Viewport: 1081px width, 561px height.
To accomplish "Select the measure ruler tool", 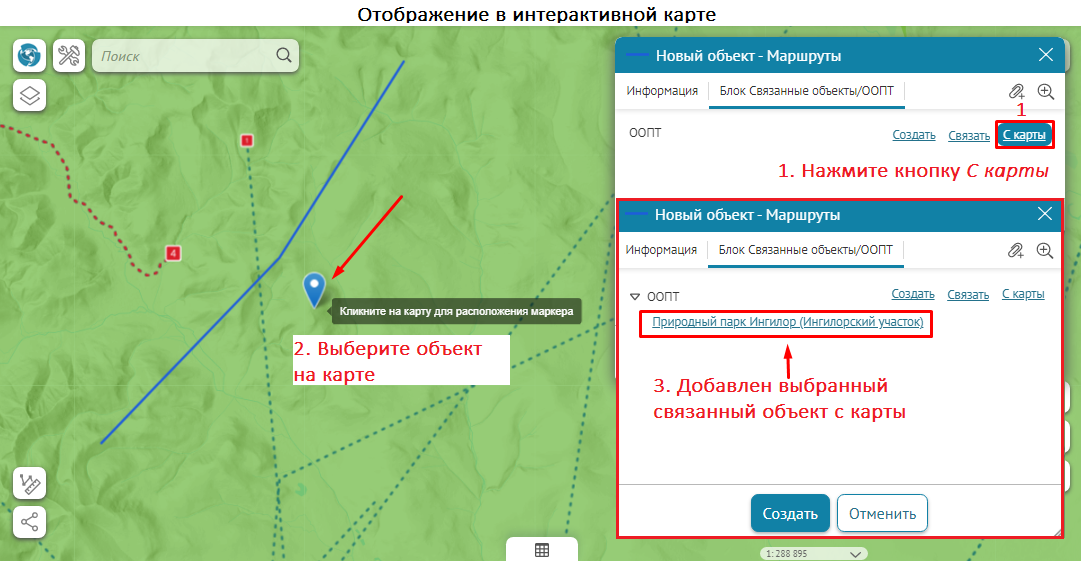I will (29, 484).
